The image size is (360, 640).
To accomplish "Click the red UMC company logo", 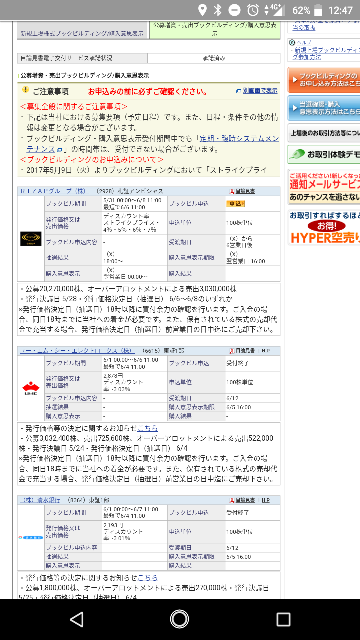I will click(x=31, y=388).
